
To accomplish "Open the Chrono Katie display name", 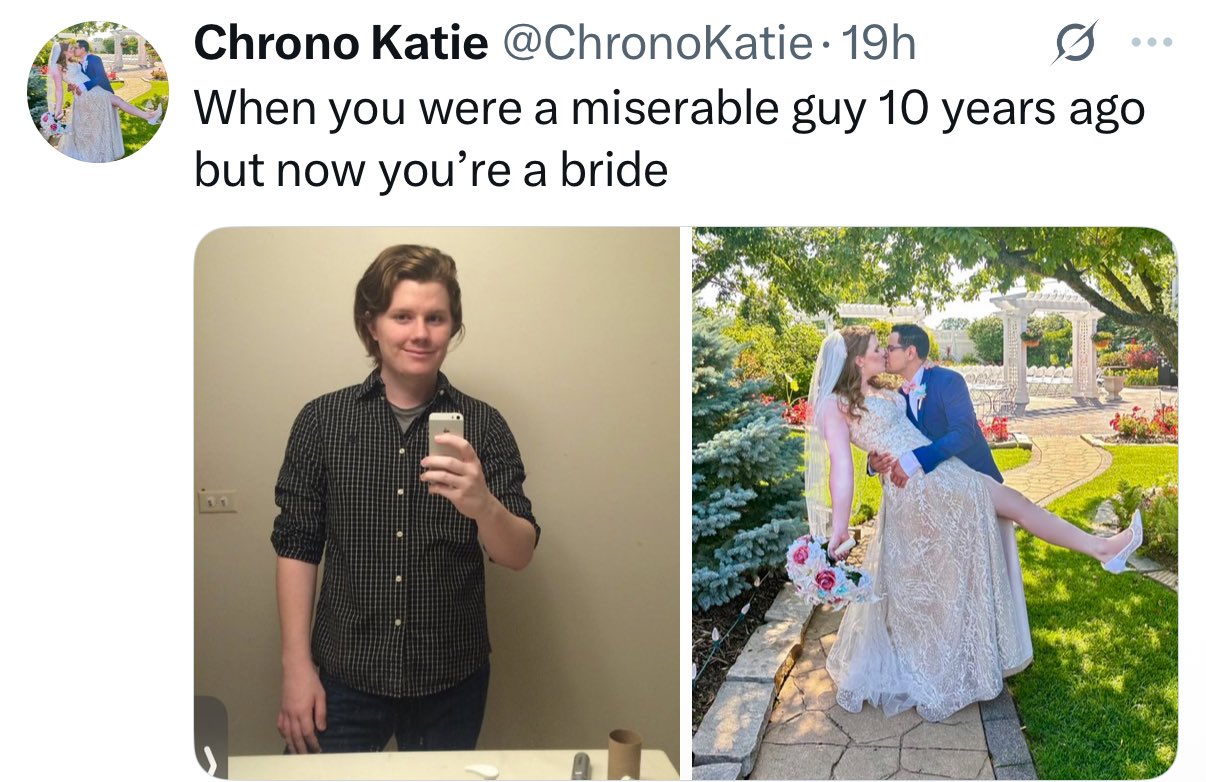I will click(x=341, y=44).
